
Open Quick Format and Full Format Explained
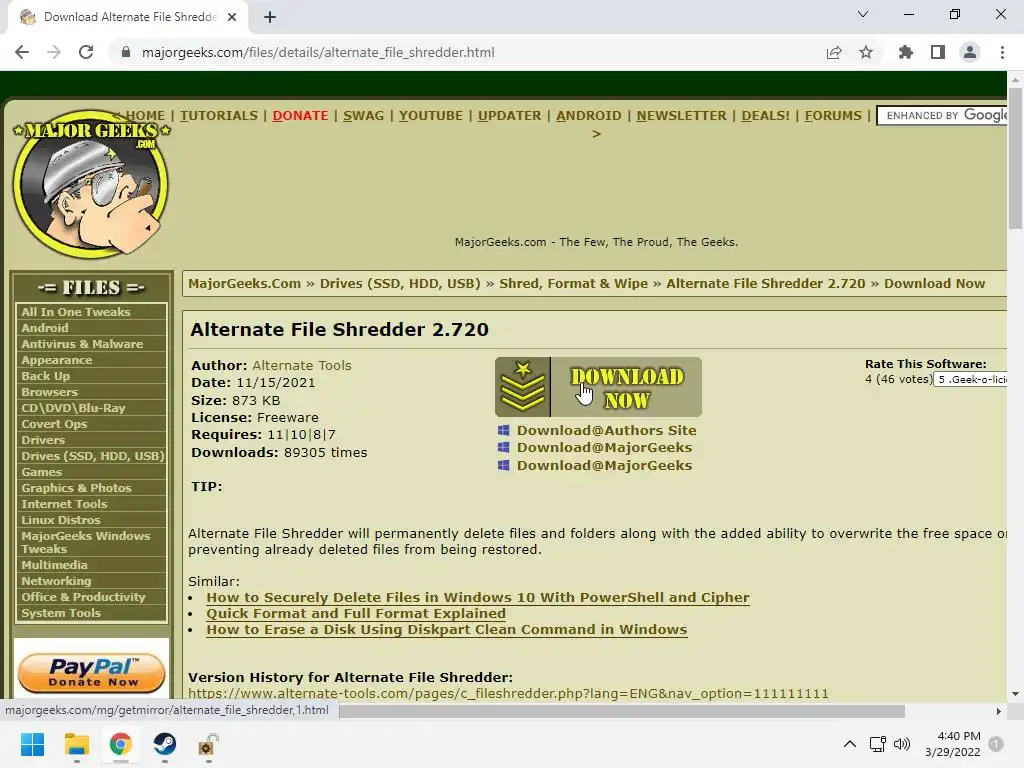356,613
